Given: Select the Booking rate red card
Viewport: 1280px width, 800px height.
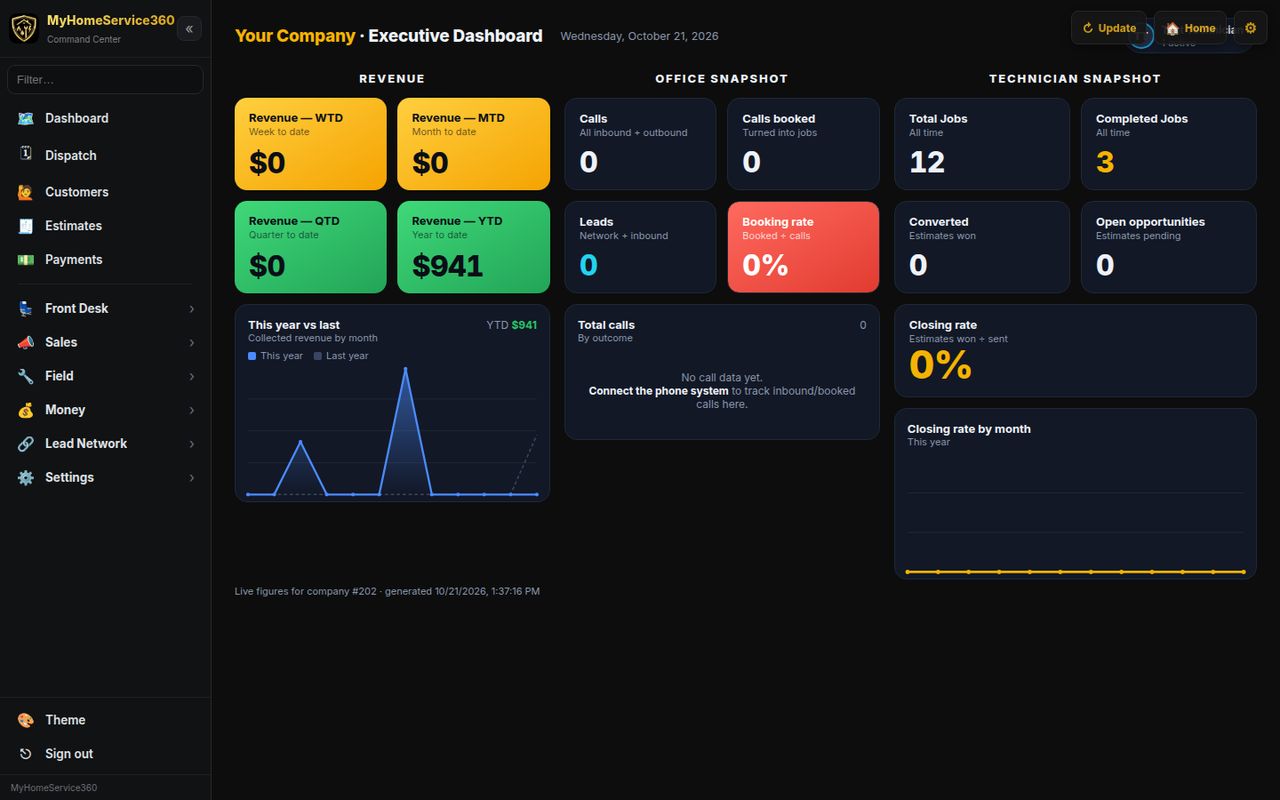Looking at the screenshot, I should (803, 247).
